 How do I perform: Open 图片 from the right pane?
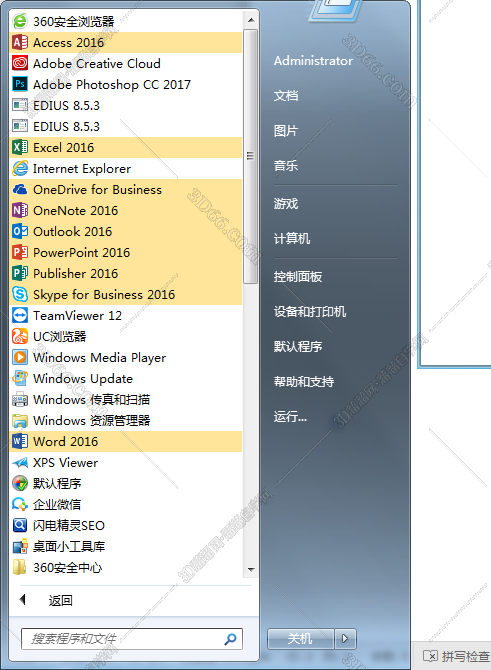286,130
